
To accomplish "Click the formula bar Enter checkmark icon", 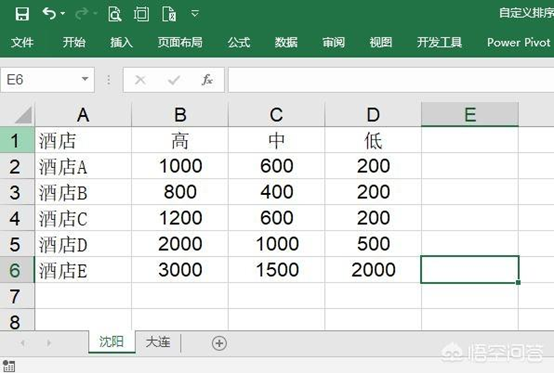I will pyautogui.click(x=174, y=80).
